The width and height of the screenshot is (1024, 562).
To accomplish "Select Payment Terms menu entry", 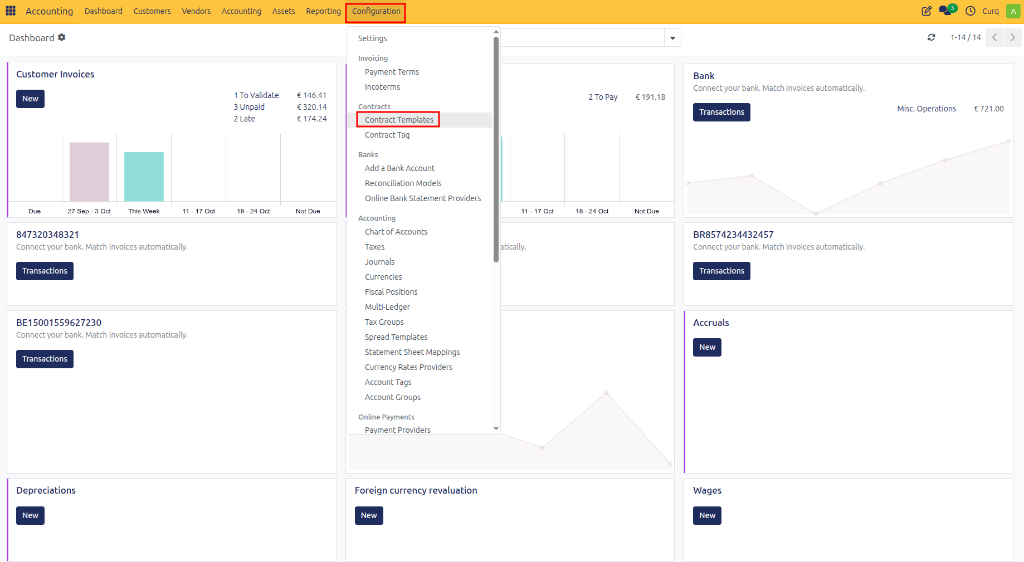I will [392, 72].
